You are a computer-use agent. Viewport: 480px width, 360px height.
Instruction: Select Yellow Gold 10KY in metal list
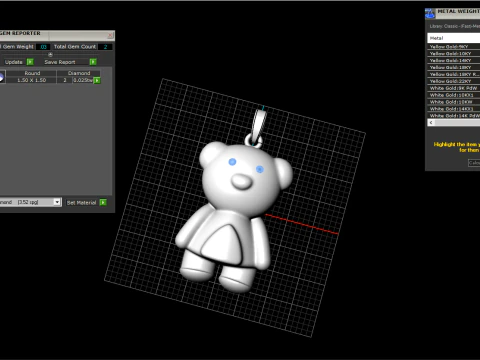(454, 54)
